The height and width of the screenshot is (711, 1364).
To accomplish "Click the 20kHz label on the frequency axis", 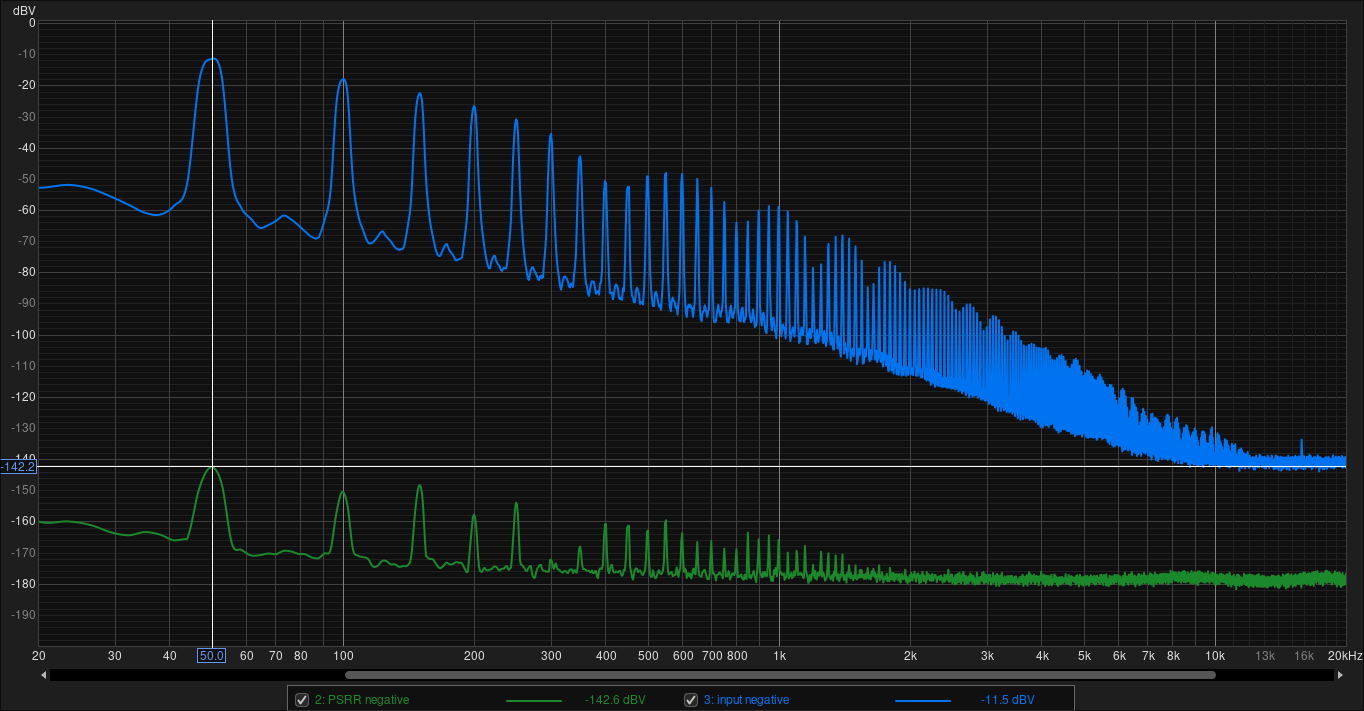I will 1345,656.
